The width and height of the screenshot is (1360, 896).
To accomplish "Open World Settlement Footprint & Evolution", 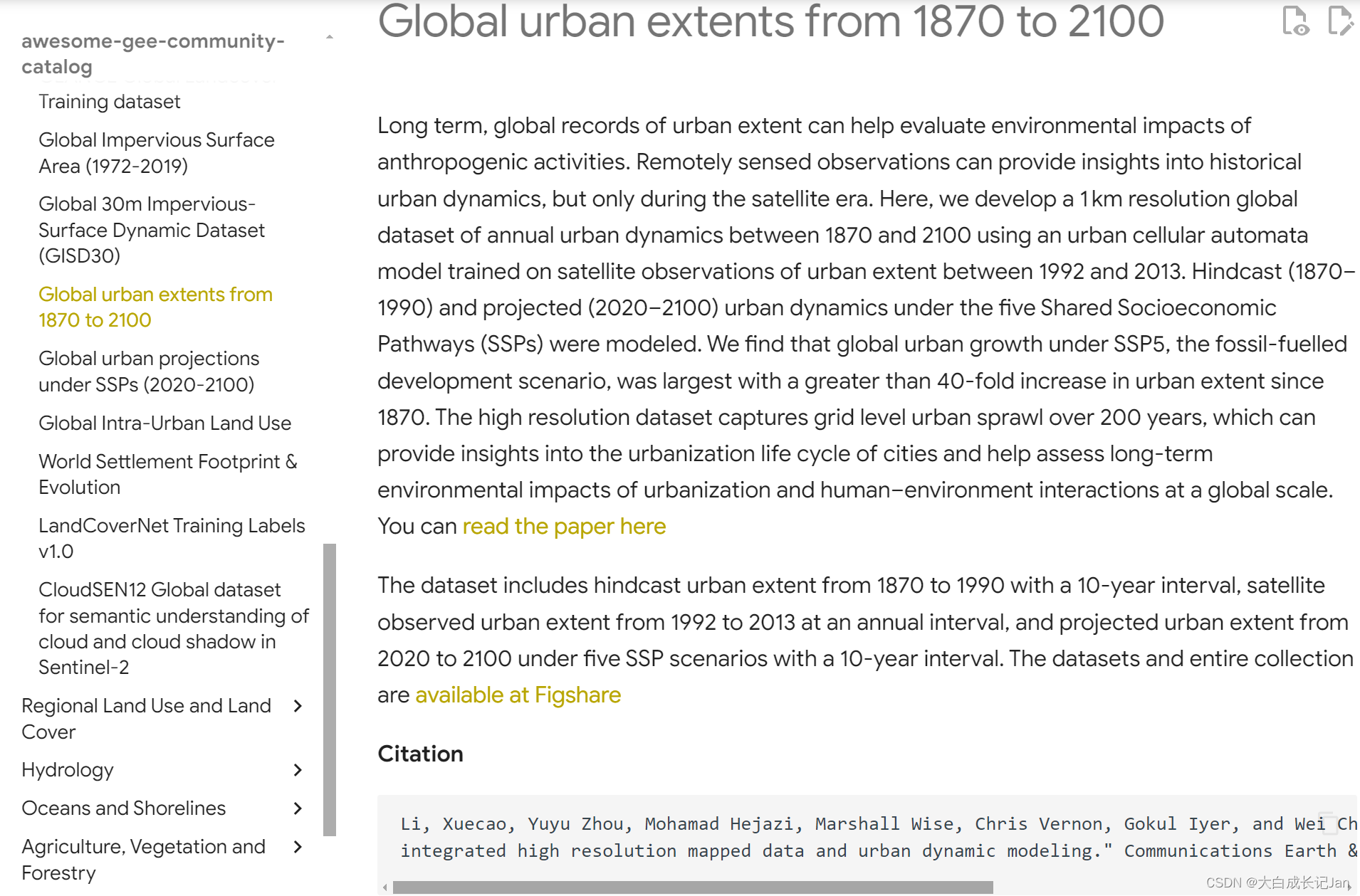I will (x=168, y=475).
